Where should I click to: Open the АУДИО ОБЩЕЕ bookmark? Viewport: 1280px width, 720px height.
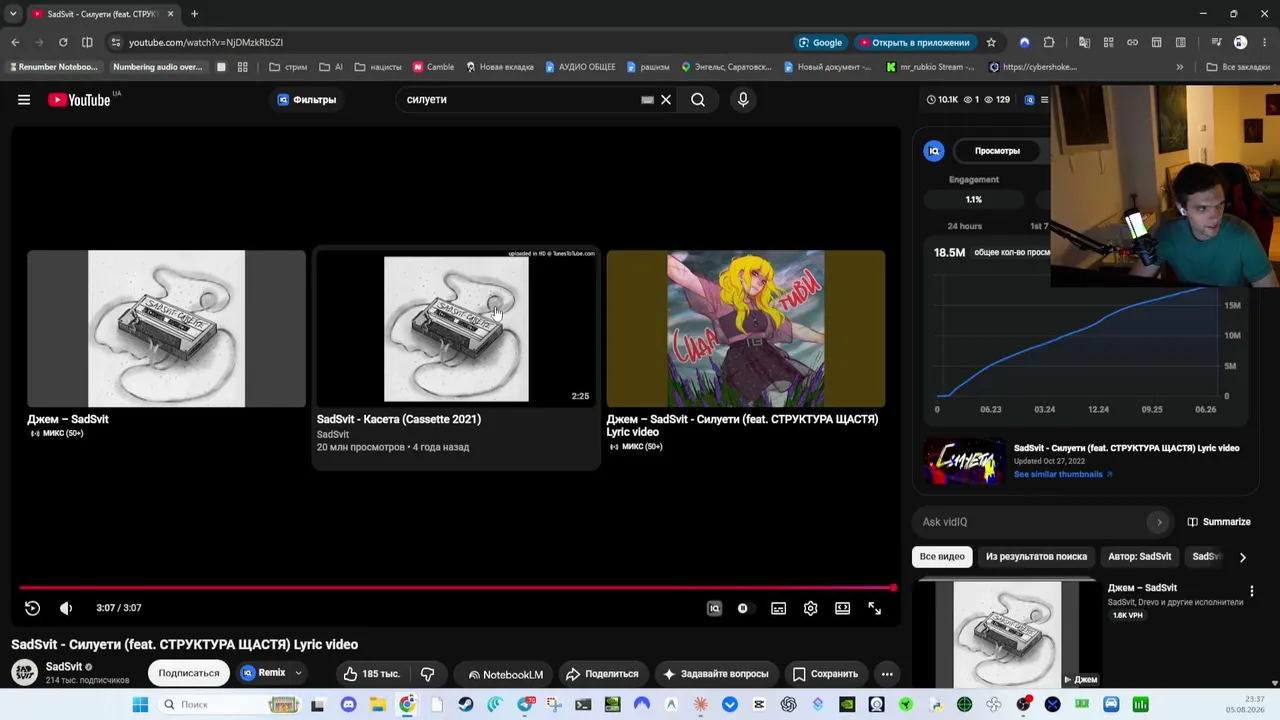coord(580,67)
